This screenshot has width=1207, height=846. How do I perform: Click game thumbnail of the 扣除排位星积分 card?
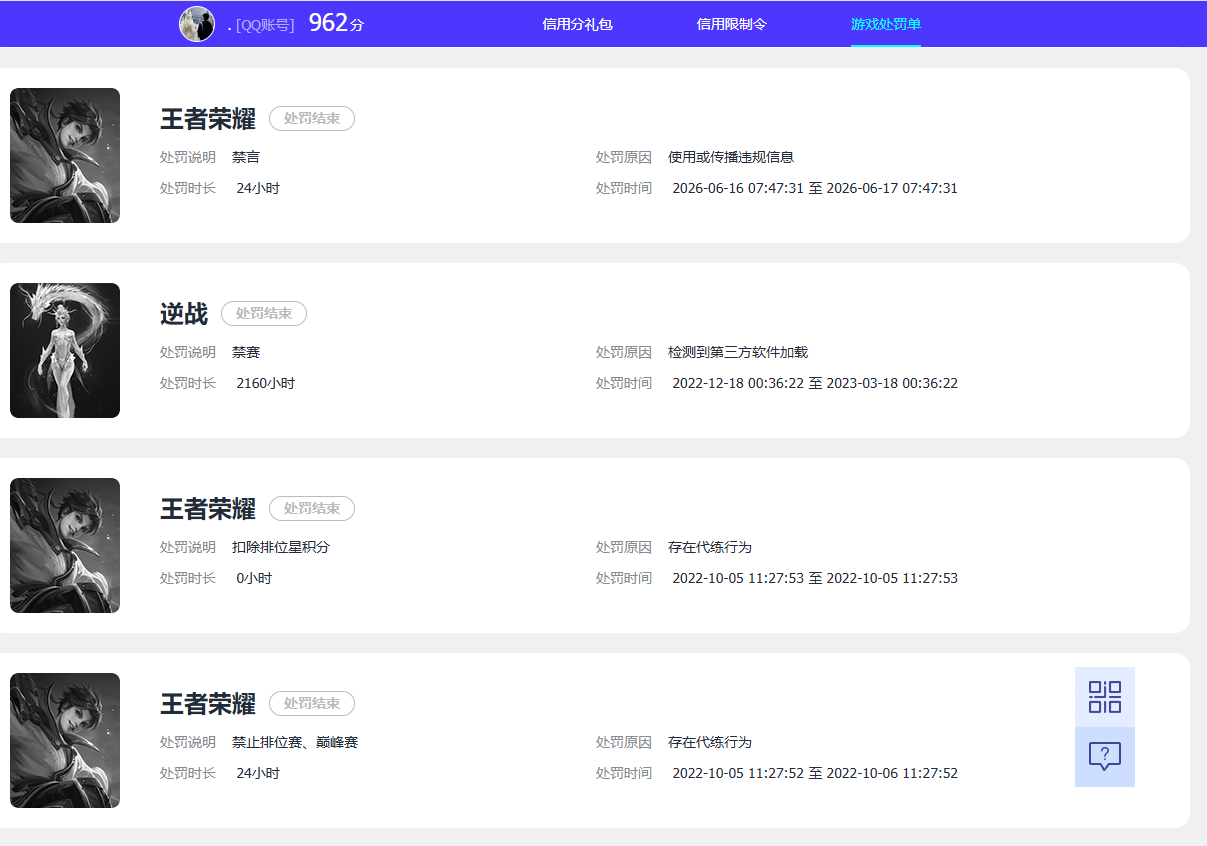(x=65, y=545)
